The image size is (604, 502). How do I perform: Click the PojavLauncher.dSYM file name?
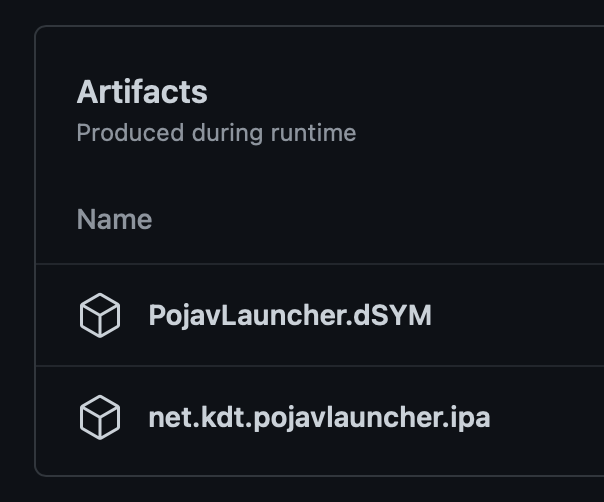tap(290, 316)
